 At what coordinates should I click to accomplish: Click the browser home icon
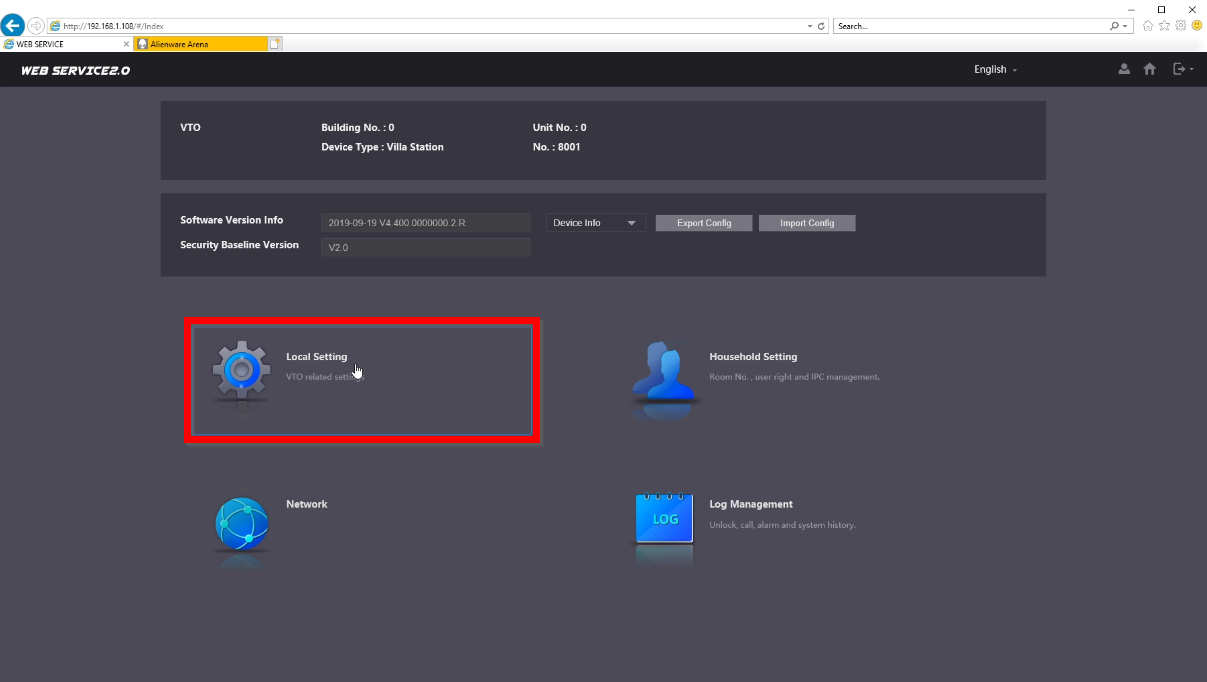click(1148, 25)
